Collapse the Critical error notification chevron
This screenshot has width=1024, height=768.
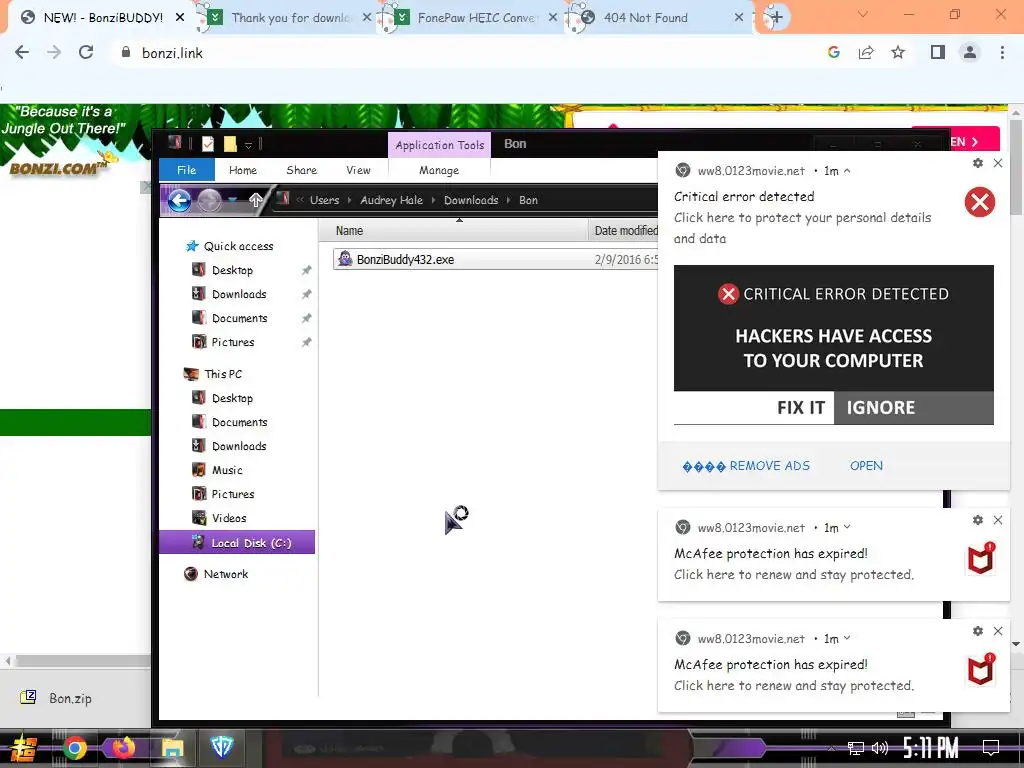tap(847, 170)
